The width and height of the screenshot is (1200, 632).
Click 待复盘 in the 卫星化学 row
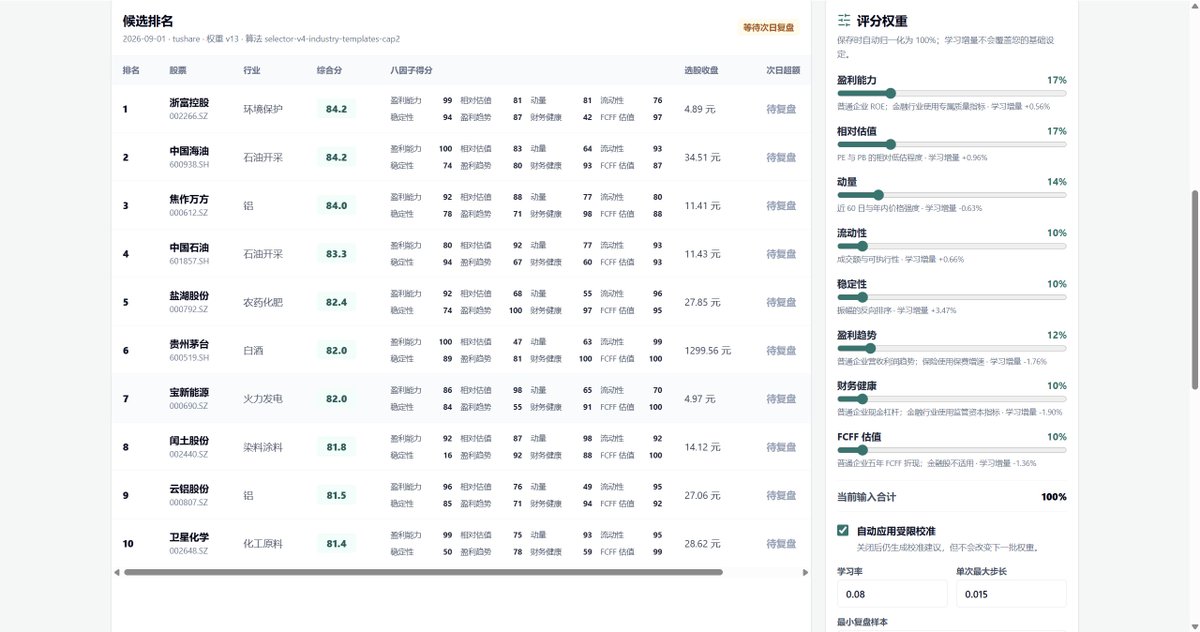781,544
